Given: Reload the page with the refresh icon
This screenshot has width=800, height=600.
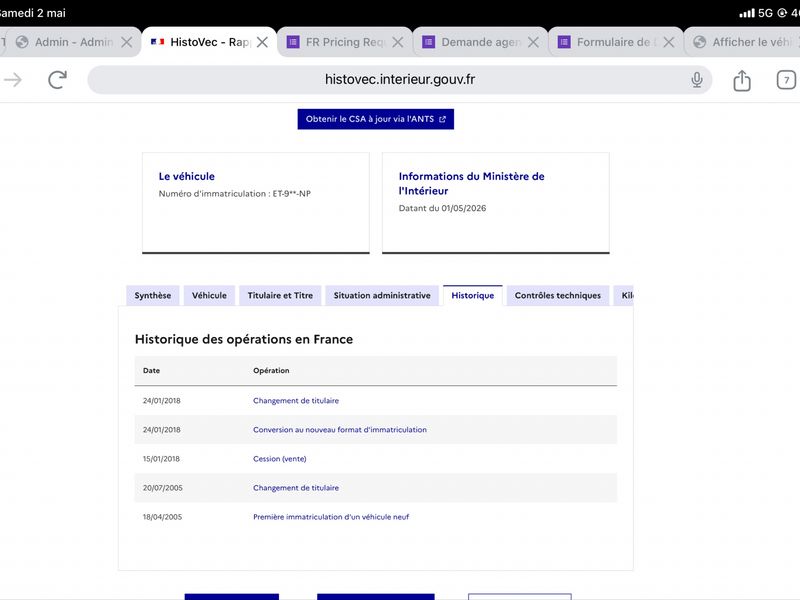Looking at the screenshot, I should (58, 80).
